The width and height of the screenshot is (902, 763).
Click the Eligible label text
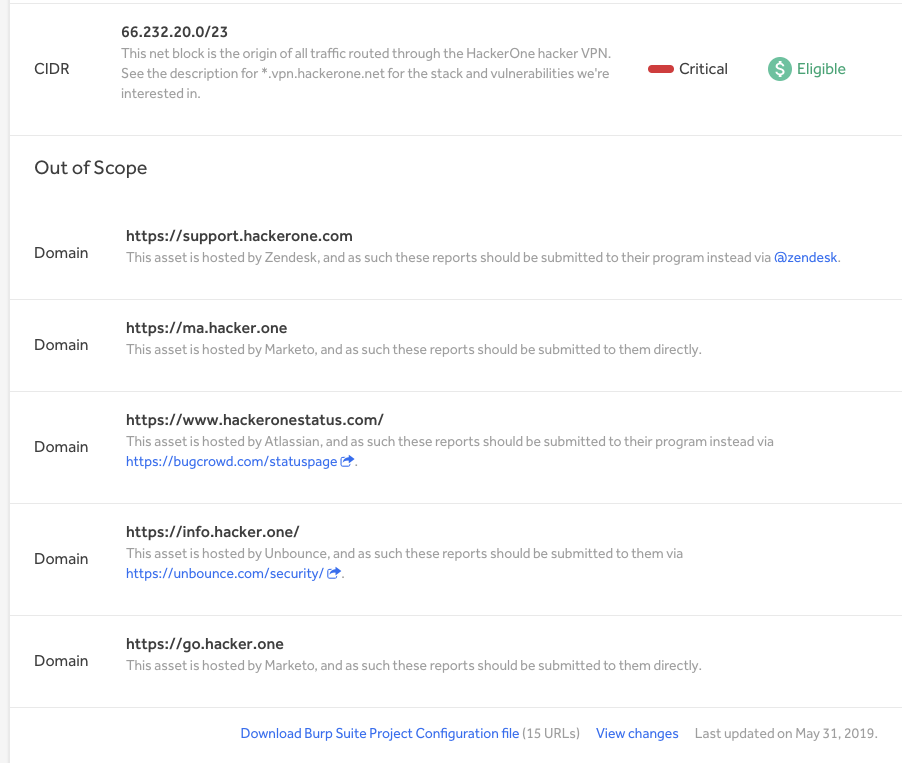821,69
